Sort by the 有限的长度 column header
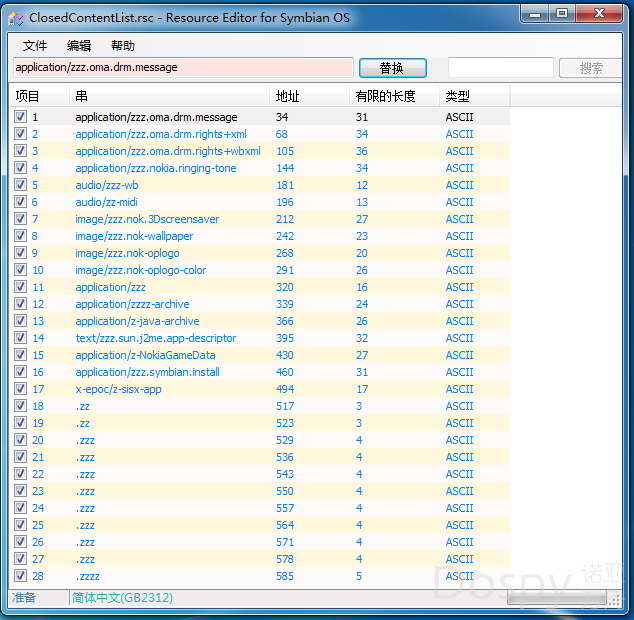The height and width of the screenshot is (620, 634). [394, 96]
